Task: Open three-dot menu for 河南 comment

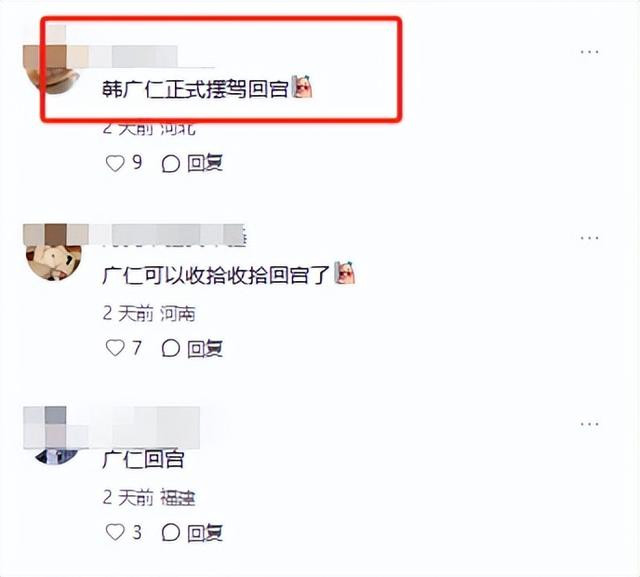Action: pos(589,237)
